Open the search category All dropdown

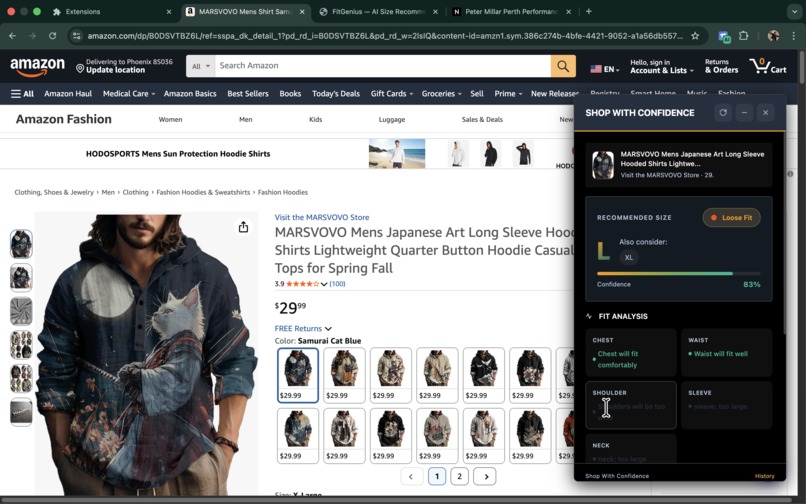click(x=200, y=66)
